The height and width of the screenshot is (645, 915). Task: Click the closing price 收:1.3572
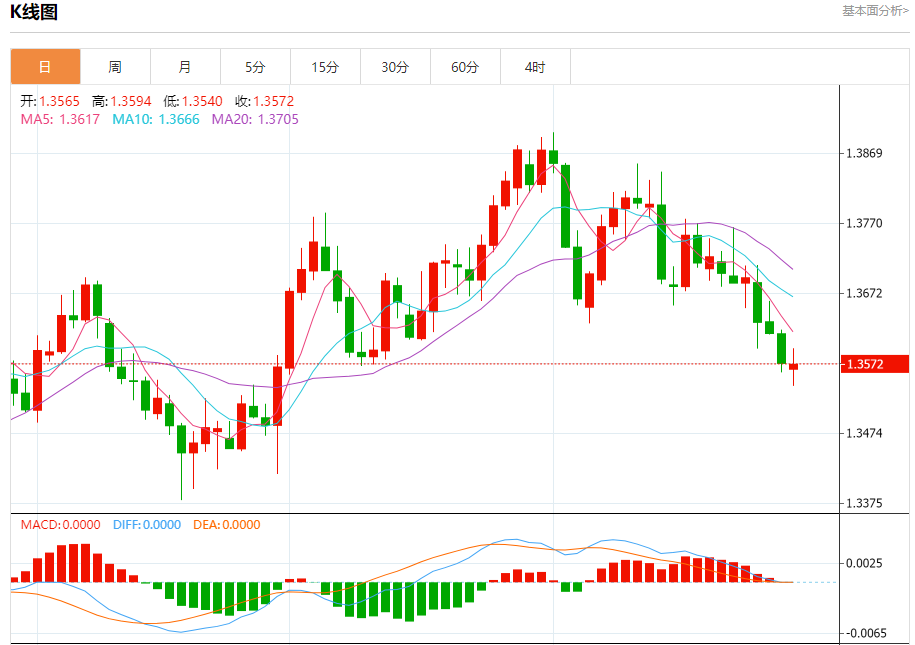(x=264, y=101)
